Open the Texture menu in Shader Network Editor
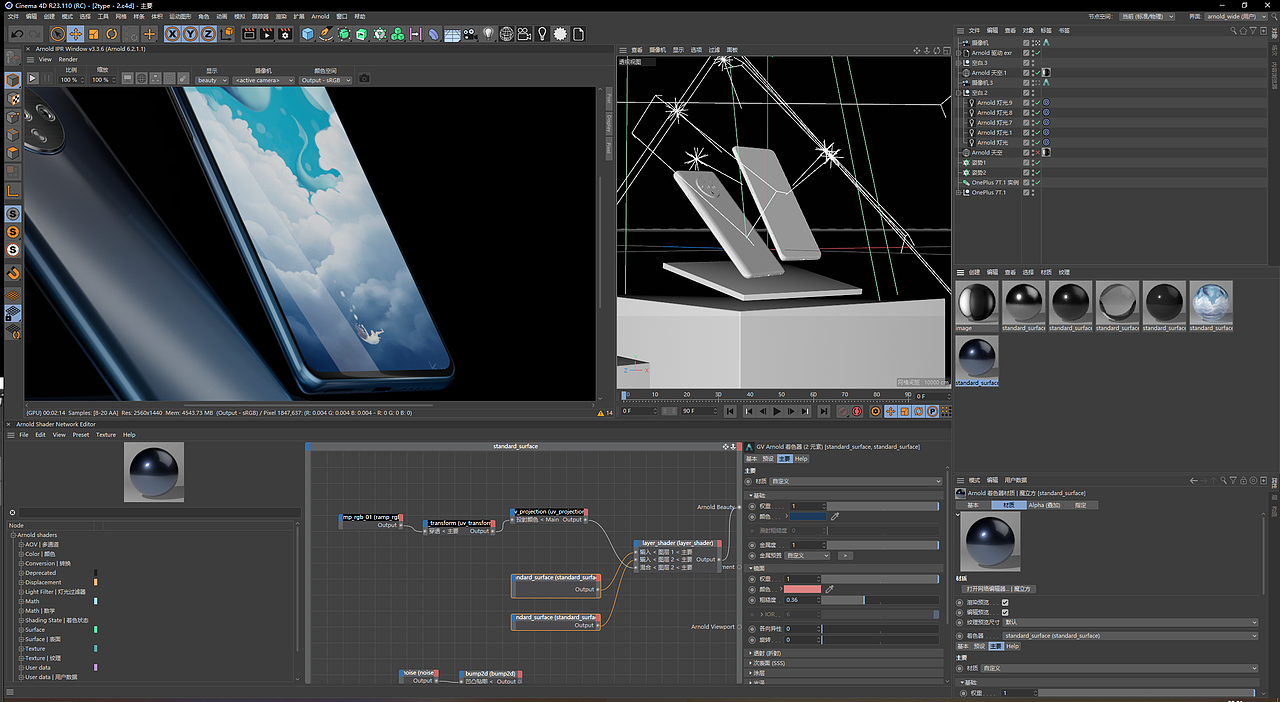The width and height of the screenshot is (1280, 702). coord(106,435)
